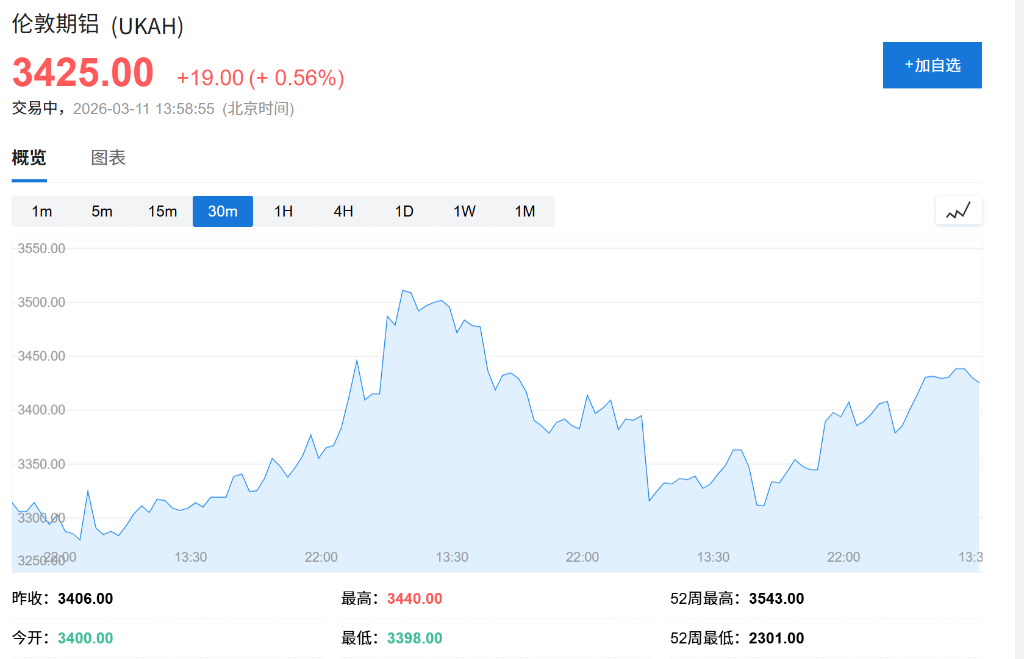
Task: Select the 概览 tab
Action: coord(28,158)
